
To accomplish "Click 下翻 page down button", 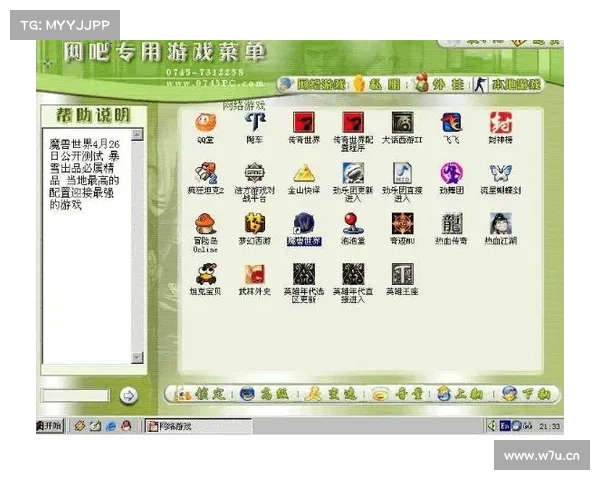I will [x=527, y=394].
